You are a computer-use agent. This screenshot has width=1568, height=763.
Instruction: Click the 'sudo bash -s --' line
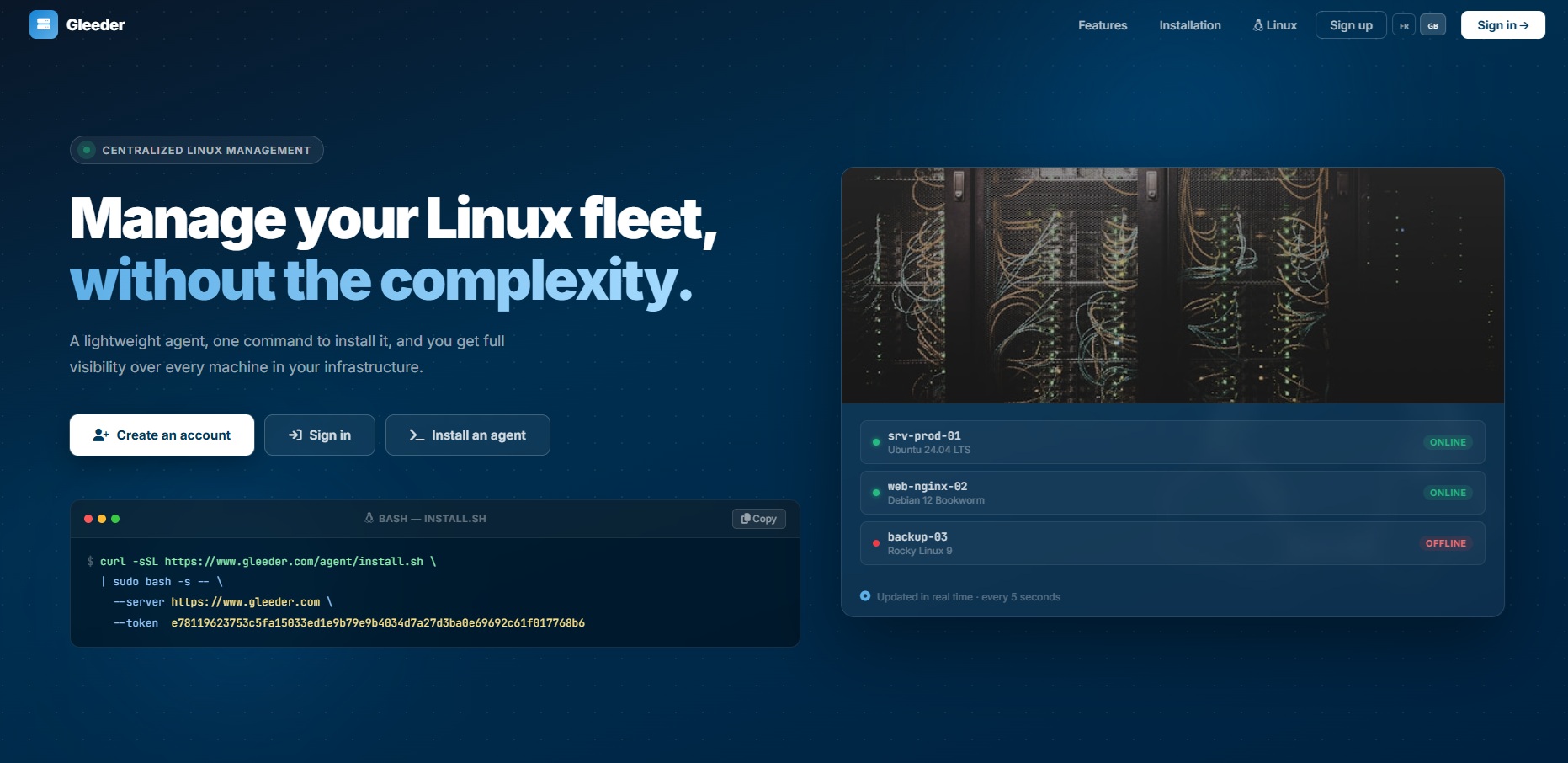click(x=162, y=581)
